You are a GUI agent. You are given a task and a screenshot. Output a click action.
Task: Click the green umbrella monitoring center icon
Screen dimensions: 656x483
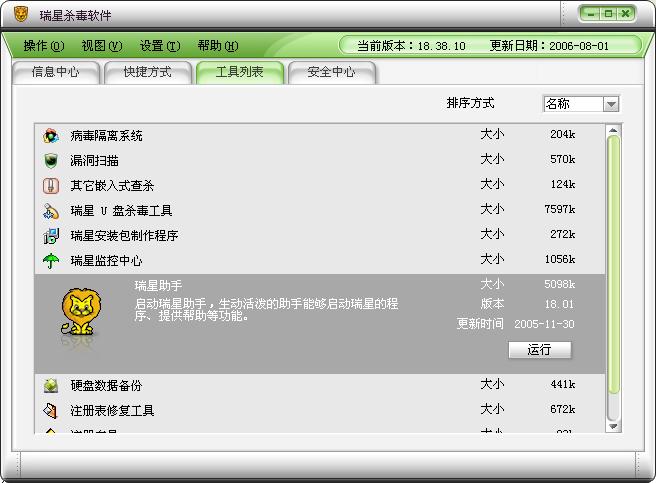click(x=51, y=261)
